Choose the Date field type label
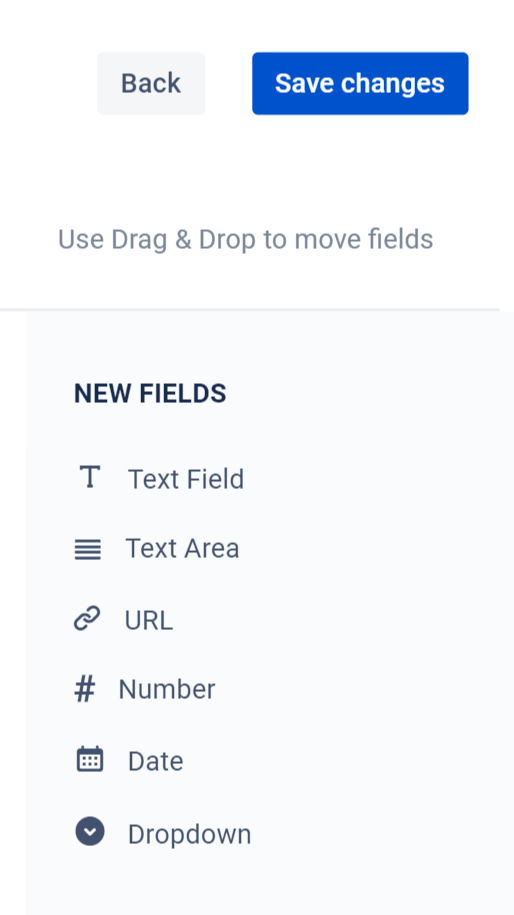 156,762
